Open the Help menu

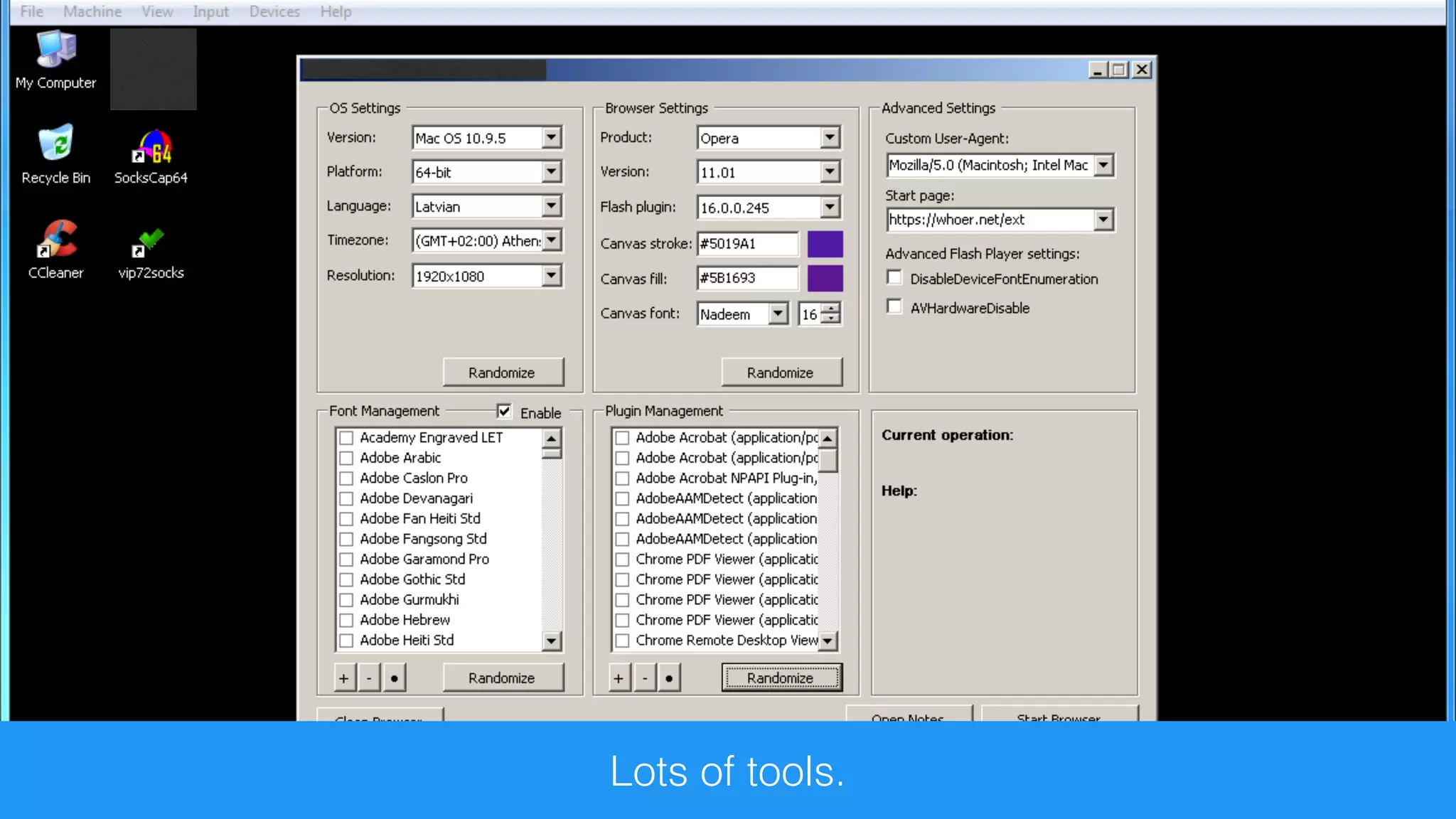(336, 11)
